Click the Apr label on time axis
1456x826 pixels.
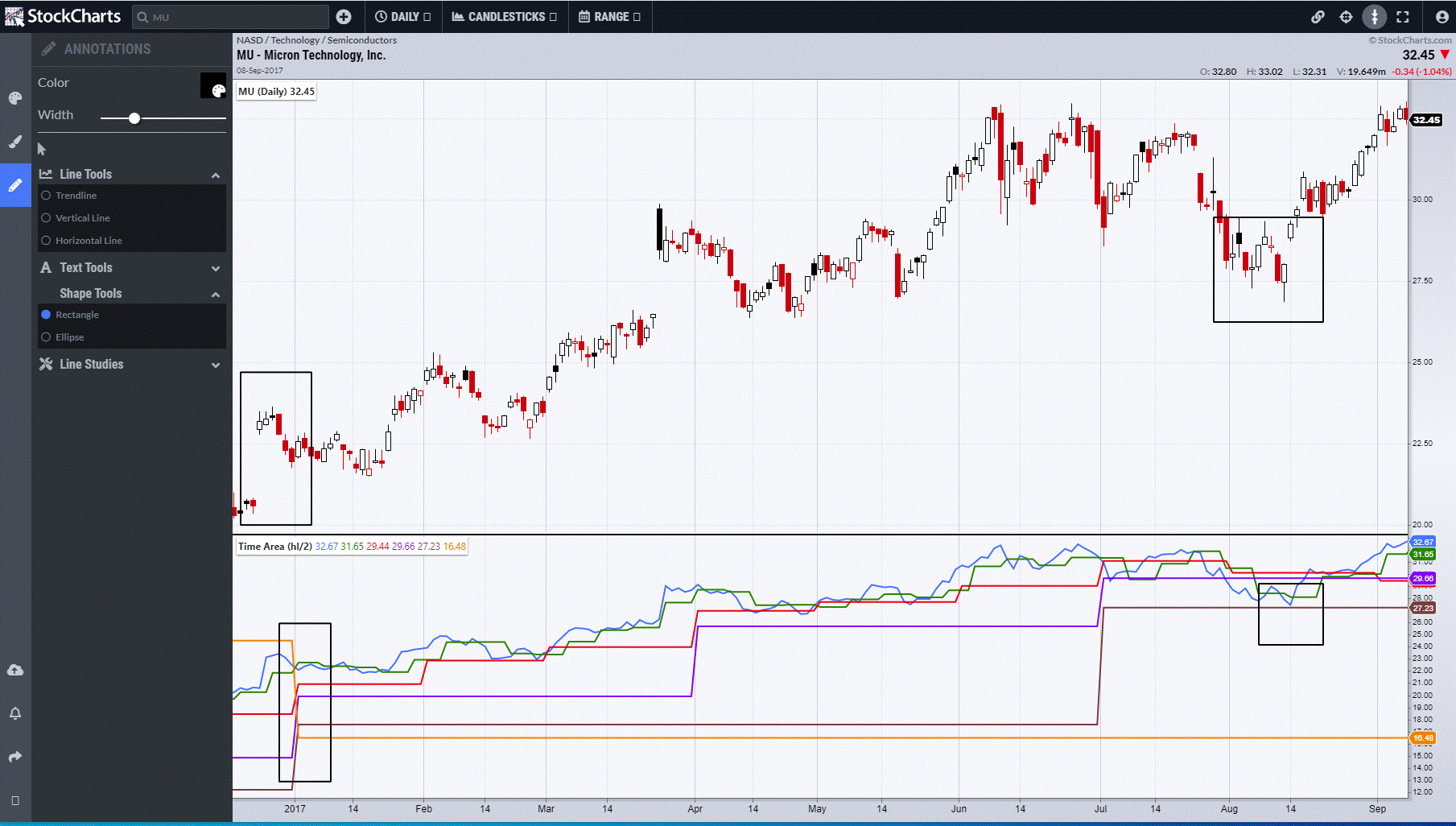(x=695, y=809)
